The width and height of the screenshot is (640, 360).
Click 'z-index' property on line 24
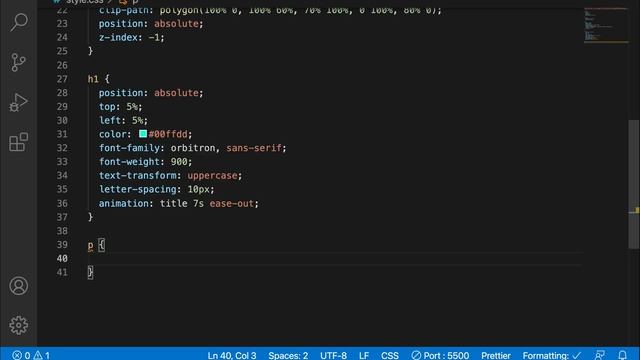click(x=118, y=38)
